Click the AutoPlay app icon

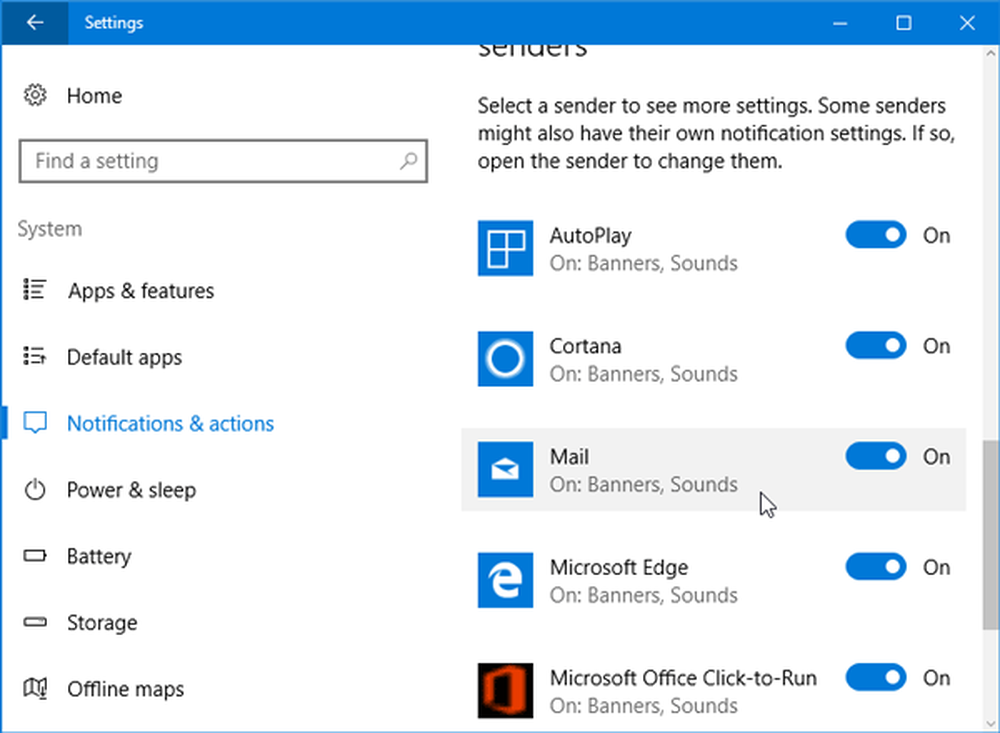pyautogui.click(x=506, y=249)
